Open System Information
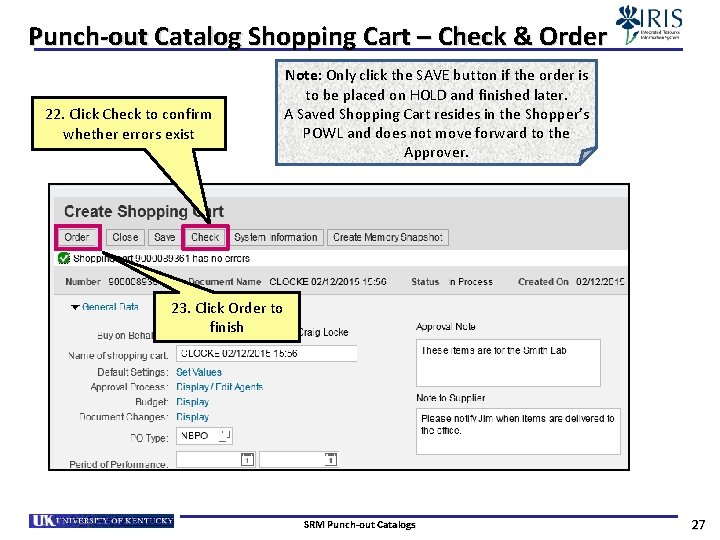Screen dimensions: 720x540 276,237
